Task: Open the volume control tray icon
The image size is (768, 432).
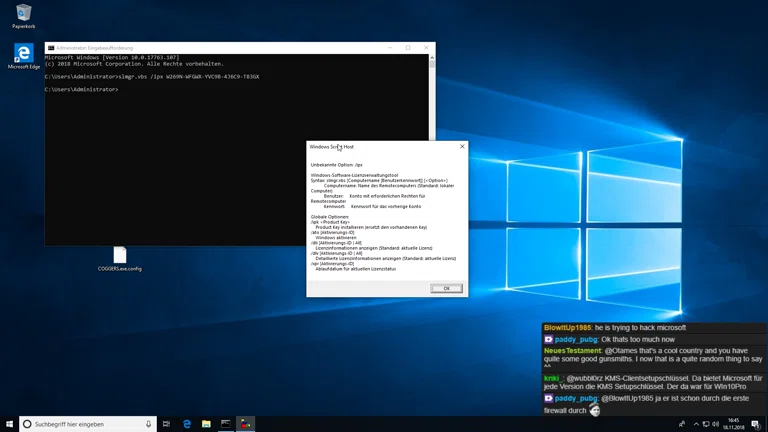Action: 716,424
